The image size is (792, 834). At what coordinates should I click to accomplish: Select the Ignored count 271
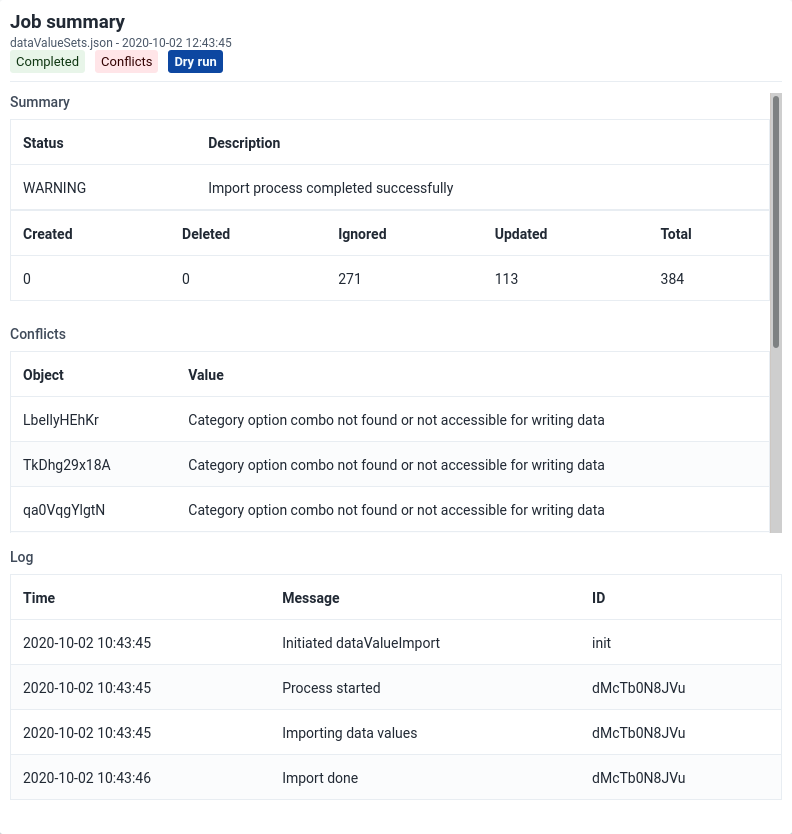tap(349, 279)
